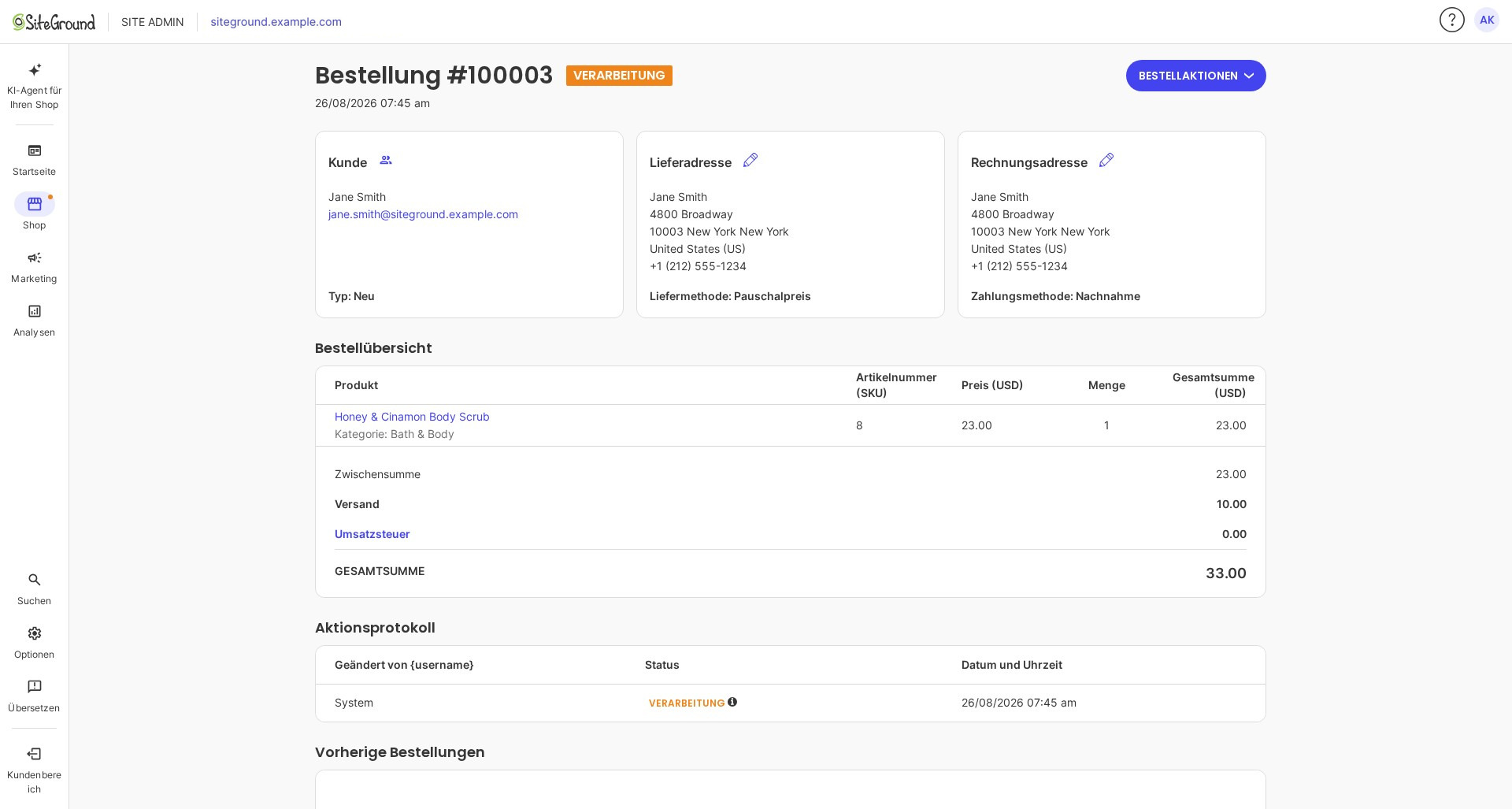The width and height of the screenshot is (1512, 809).
Task: Click the Typ: Neu label
Action: [351, 296]
